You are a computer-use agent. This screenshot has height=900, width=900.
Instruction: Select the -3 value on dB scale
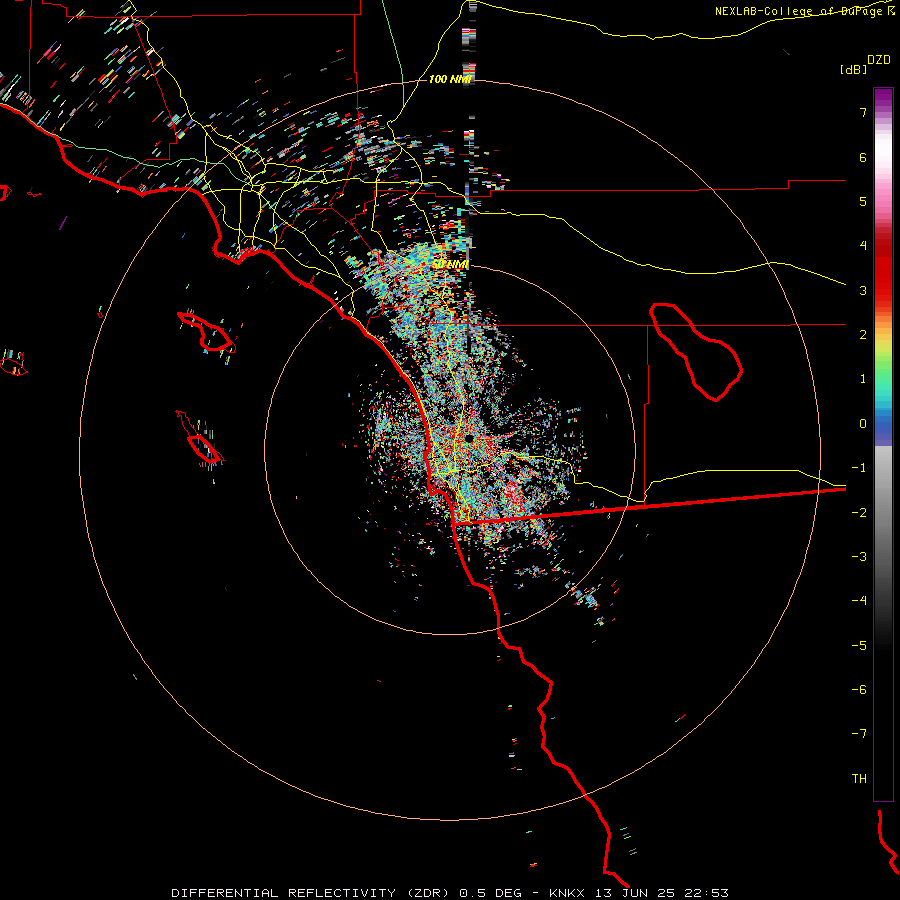(859, 557)
